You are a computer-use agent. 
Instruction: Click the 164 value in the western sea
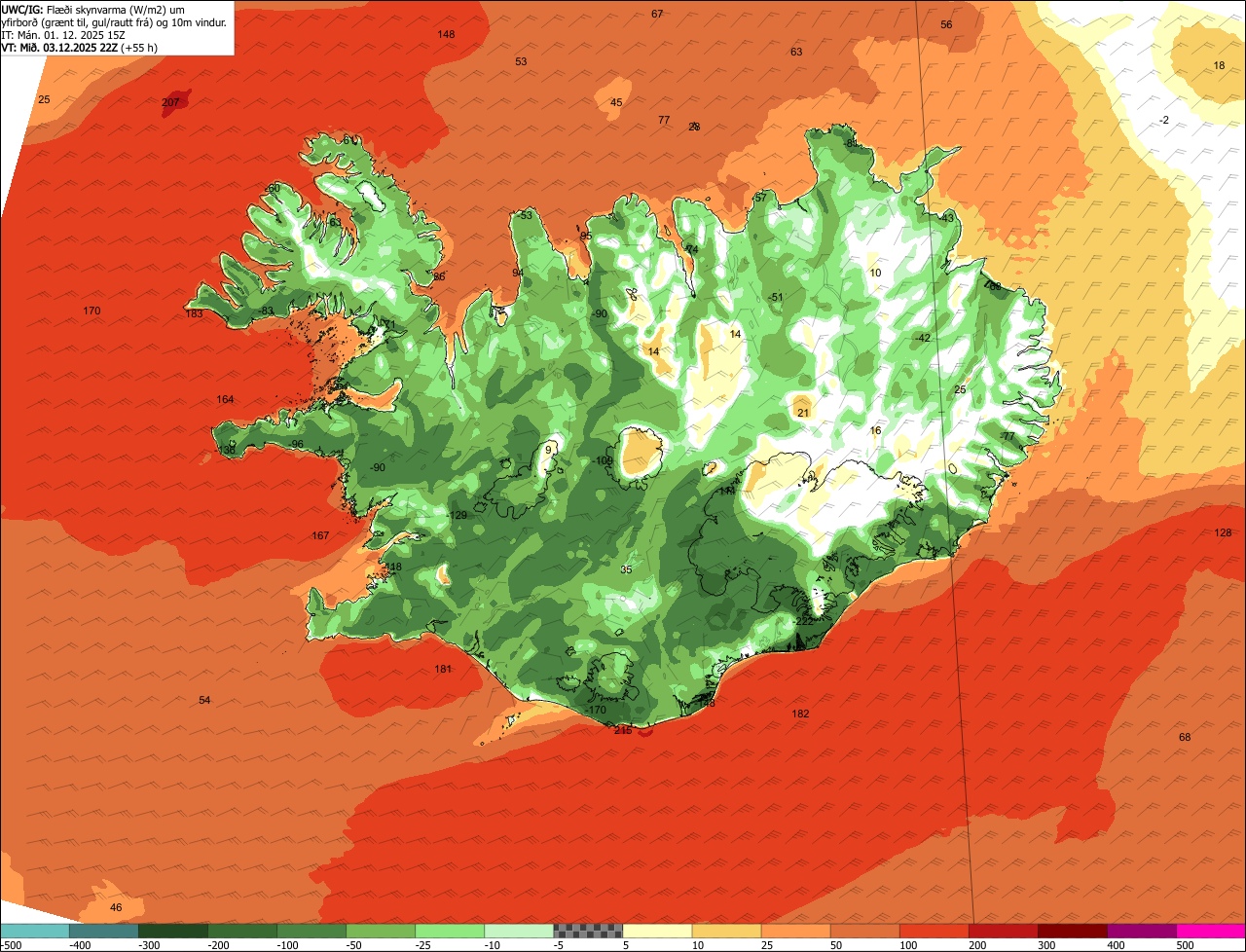coord(225,399)
